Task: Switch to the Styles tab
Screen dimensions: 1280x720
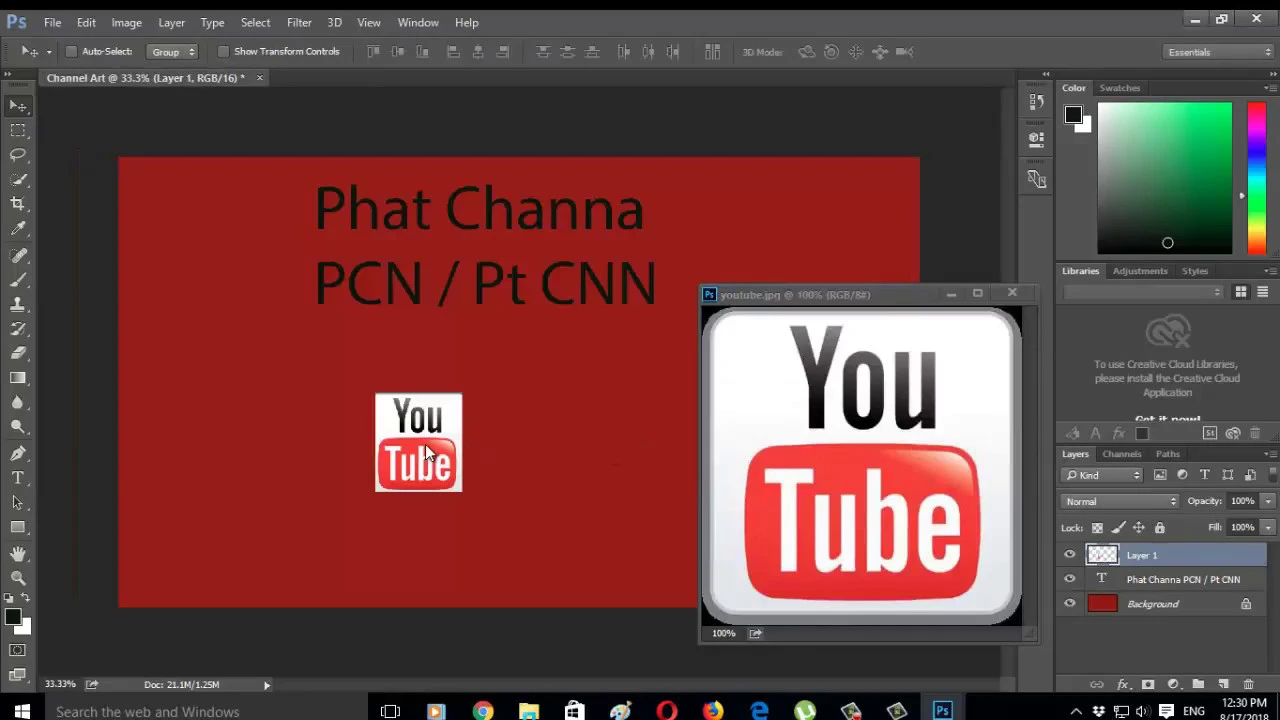Action: (x=1195, y=271)
